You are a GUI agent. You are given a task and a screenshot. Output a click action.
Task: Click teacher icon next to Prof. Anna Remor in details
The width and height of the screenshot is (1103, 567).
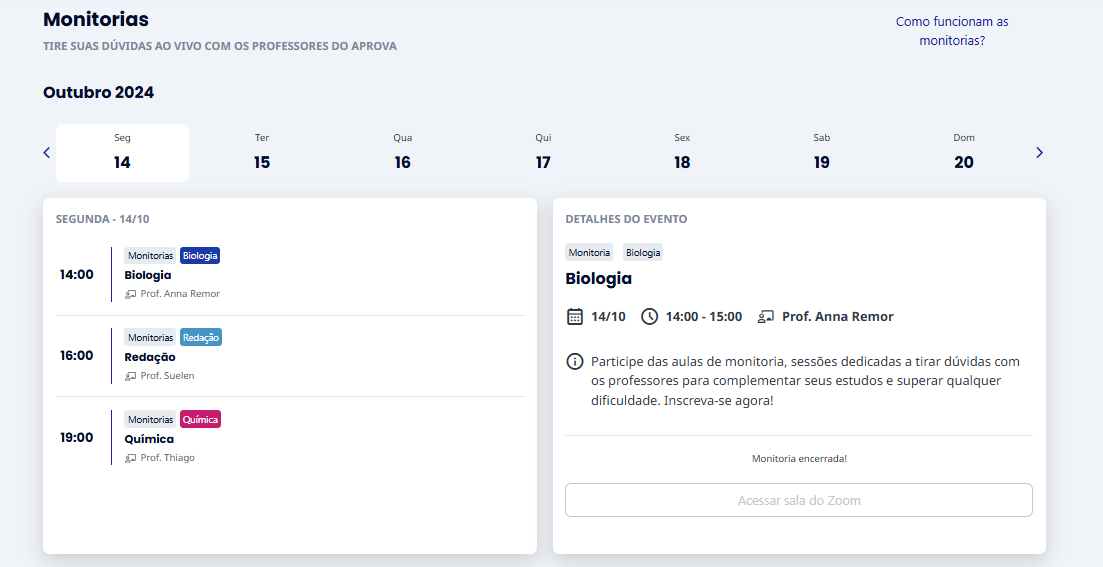pyautogui.click(x=765, y=317)
